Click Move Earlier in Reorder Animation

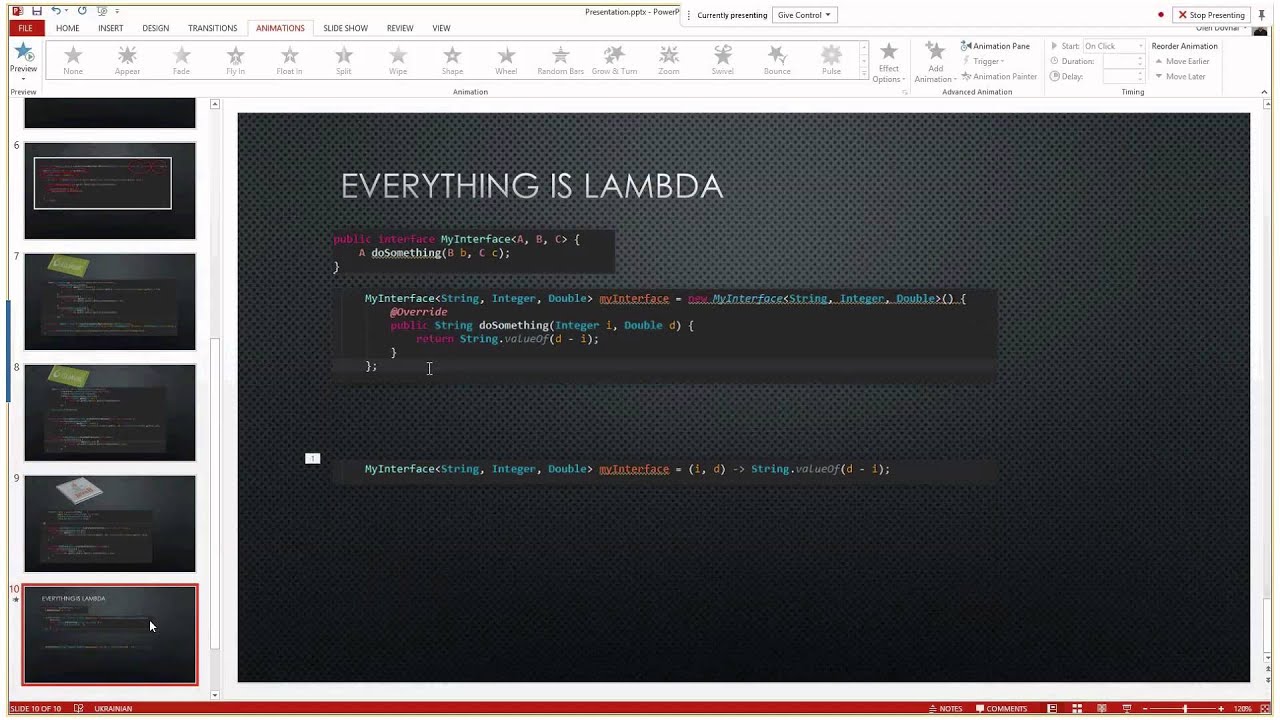1182,61
